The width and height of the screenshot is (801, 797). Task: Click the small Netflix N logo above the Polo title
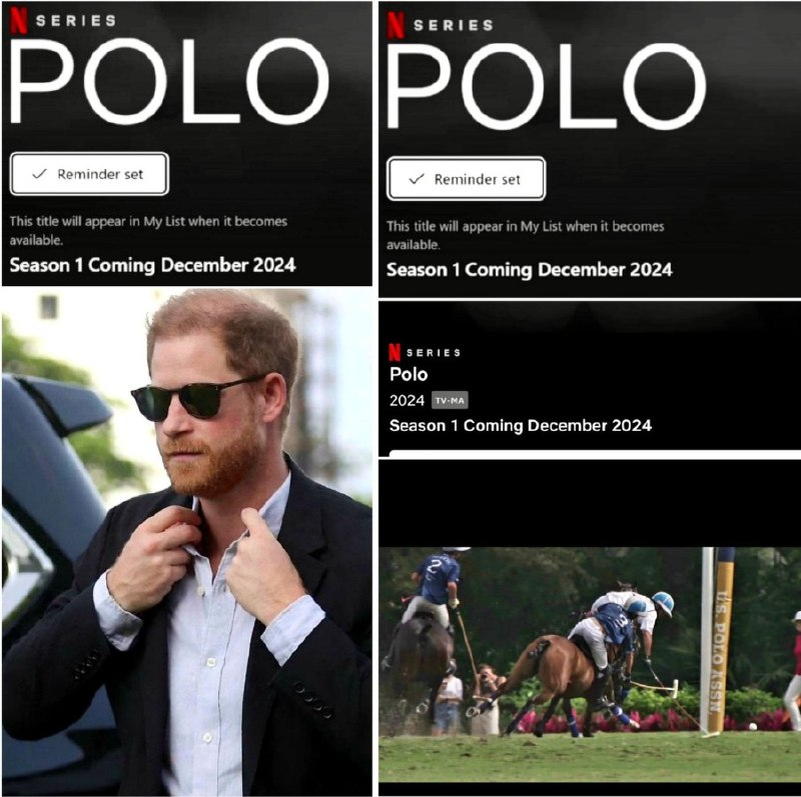[x=394, y=352]
